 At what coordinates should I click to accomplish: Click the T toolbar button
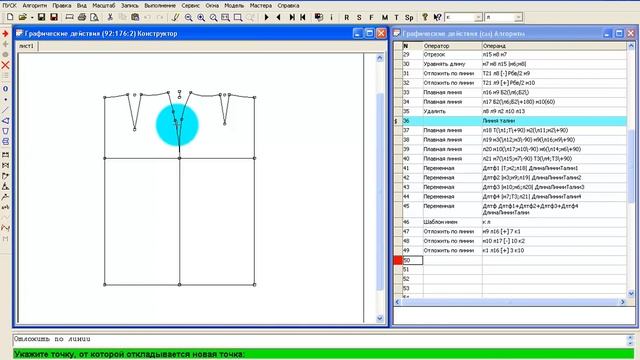tap(396, 17)
